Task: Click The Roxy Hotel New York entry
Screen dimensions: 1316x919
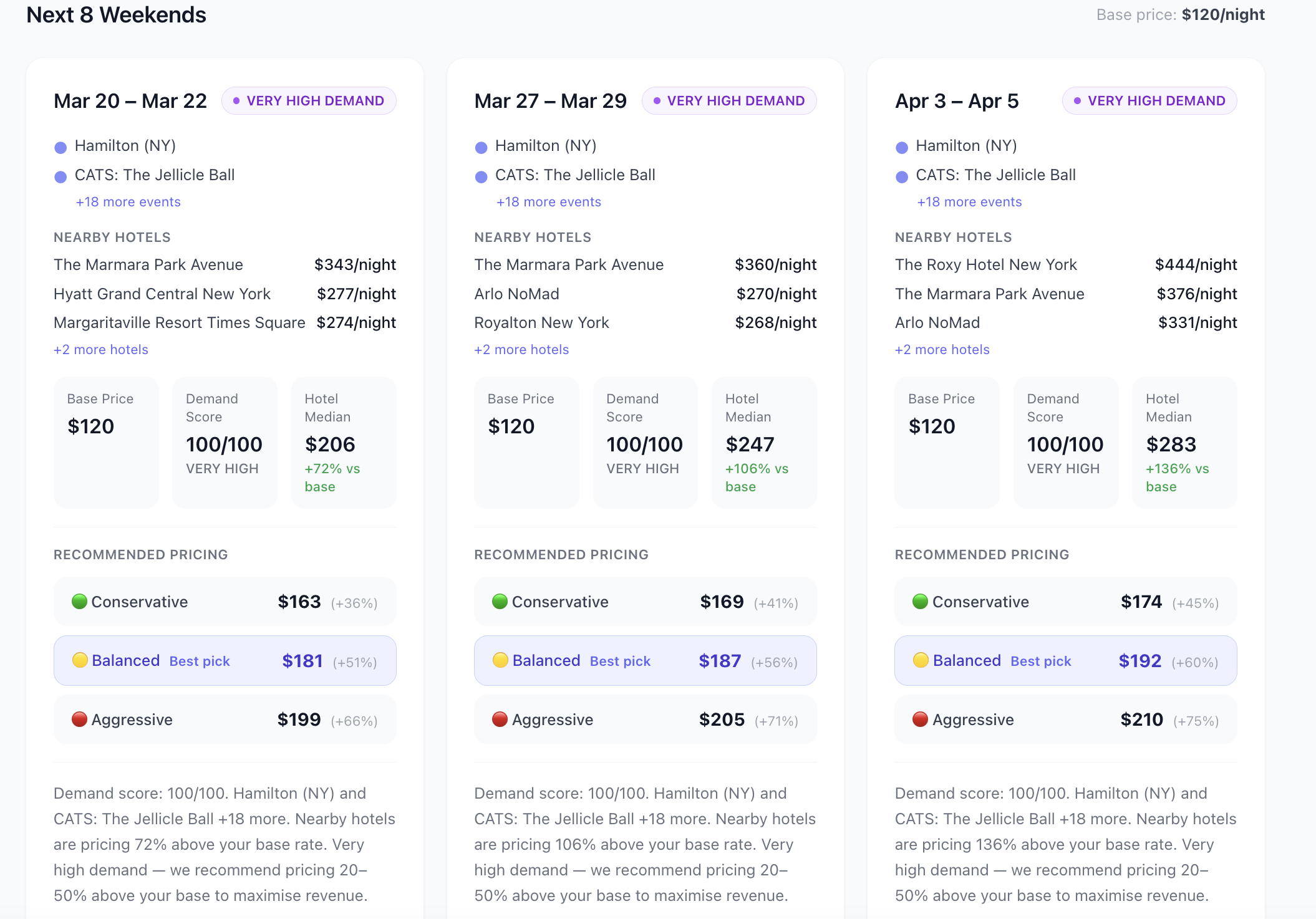Action: 985,264
